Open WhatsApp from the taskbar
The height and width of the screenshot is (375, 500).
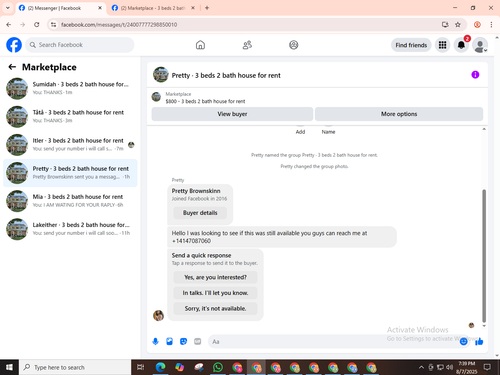[218, 367]
